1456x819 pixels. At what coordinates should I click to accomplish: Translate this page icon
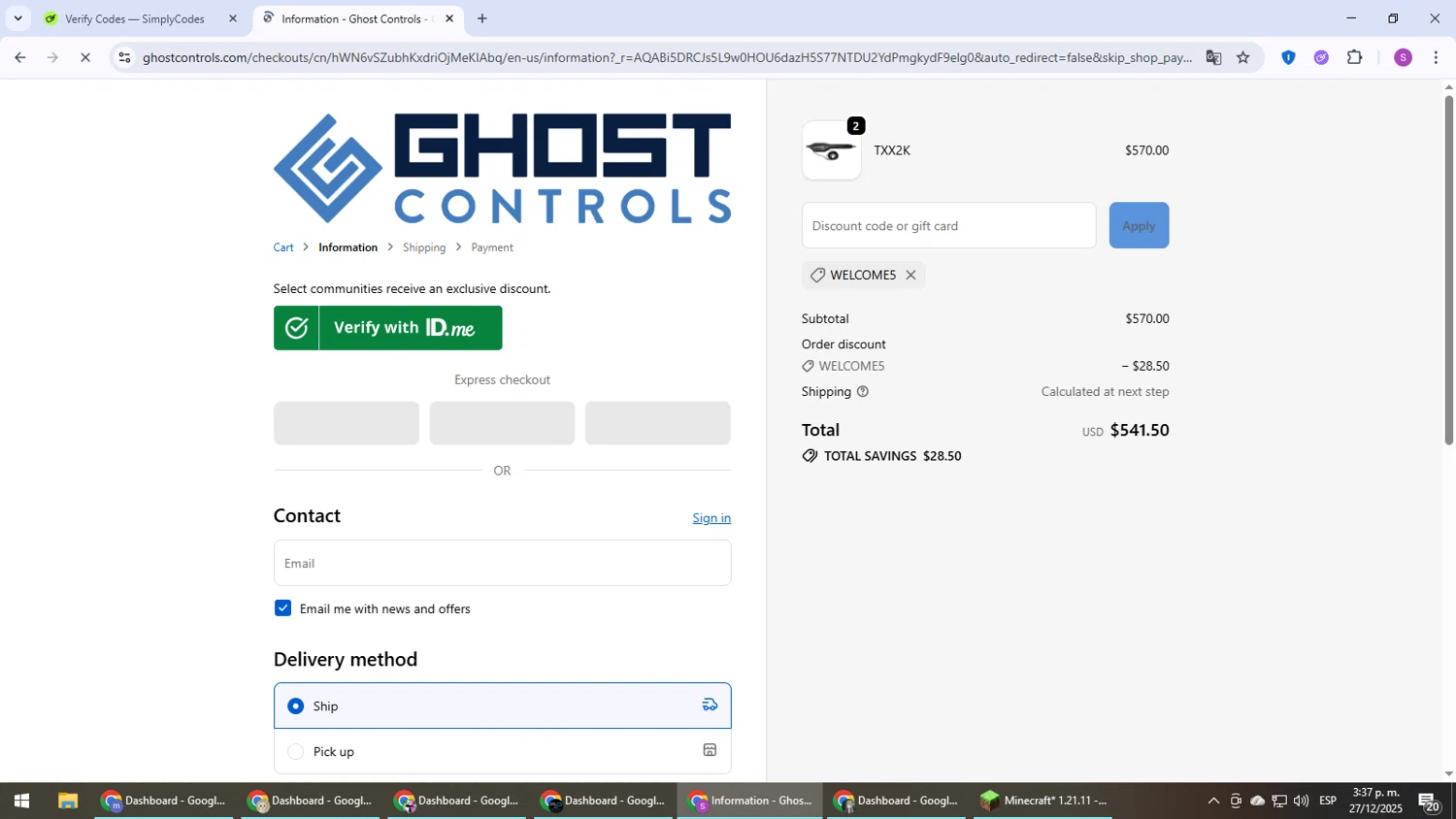(x=1213, y=57)
